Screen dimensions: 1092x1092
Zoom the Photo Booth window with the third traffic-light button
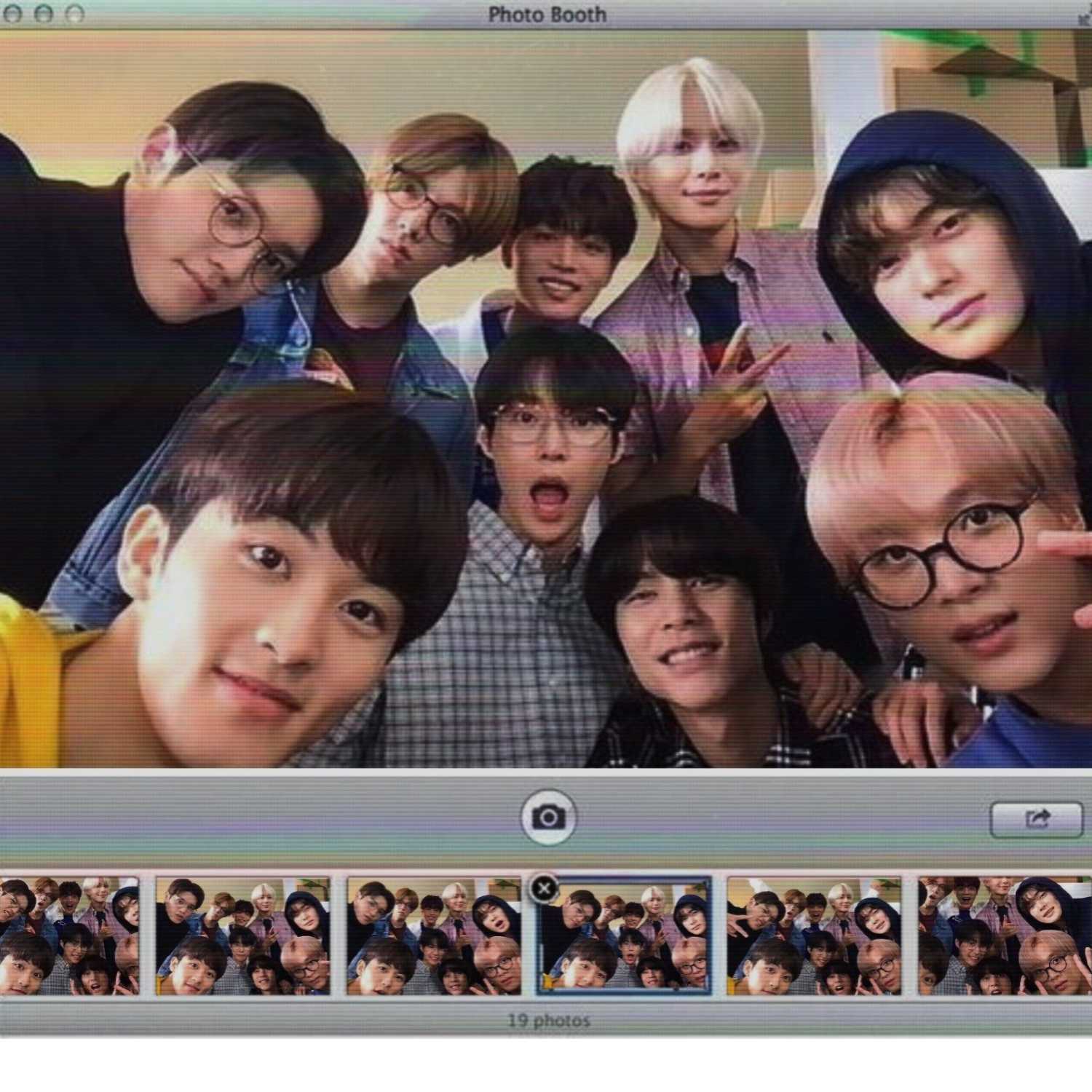[75, 14]
